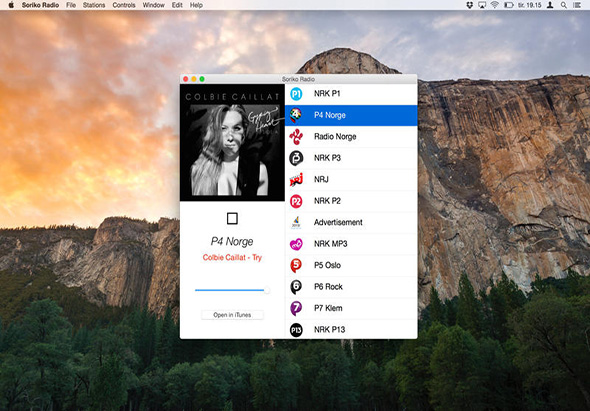Click the Open in iTunes button
Screen dimensions: 590x411
coord(232,315)
